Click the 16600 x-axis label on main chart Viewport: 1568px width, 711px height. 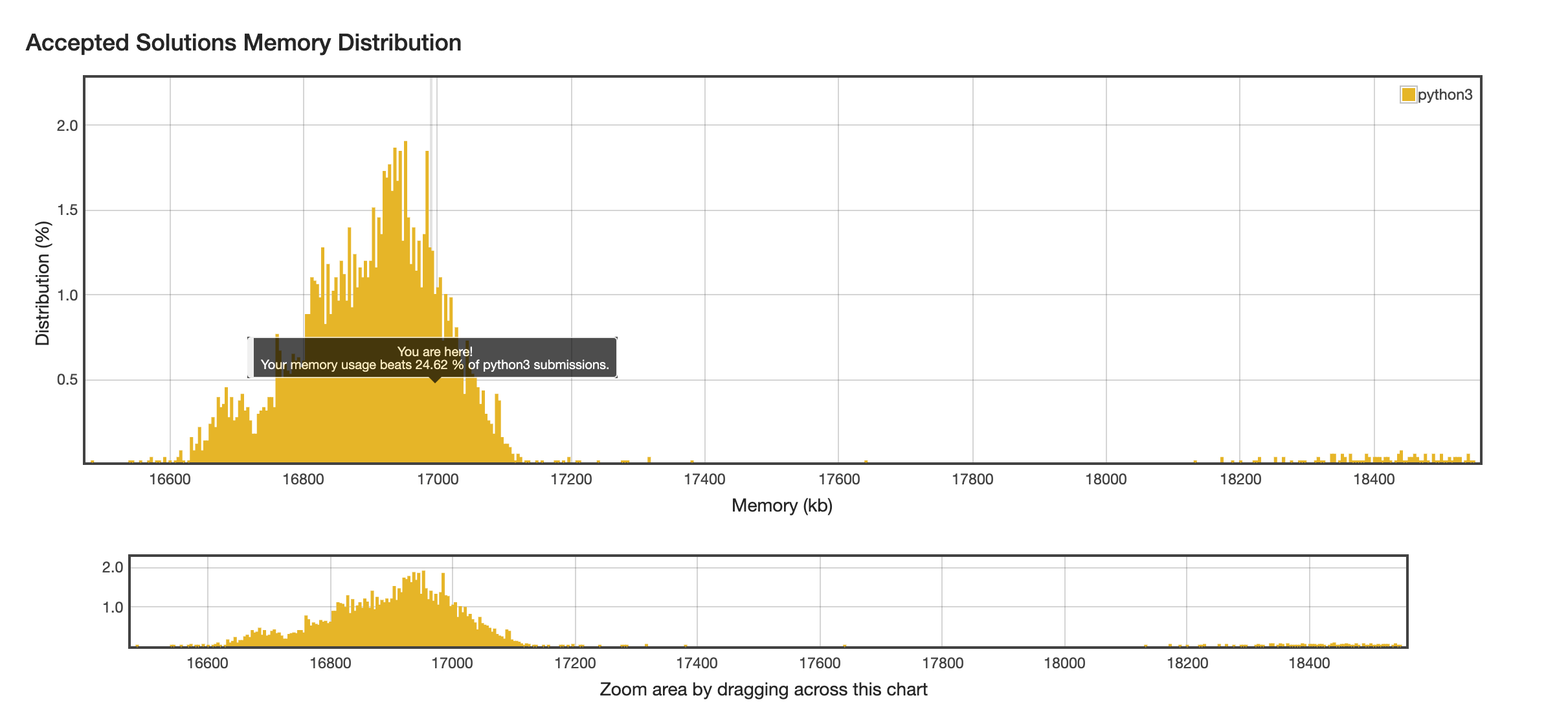pyautogui.click(x=170, y=479)
